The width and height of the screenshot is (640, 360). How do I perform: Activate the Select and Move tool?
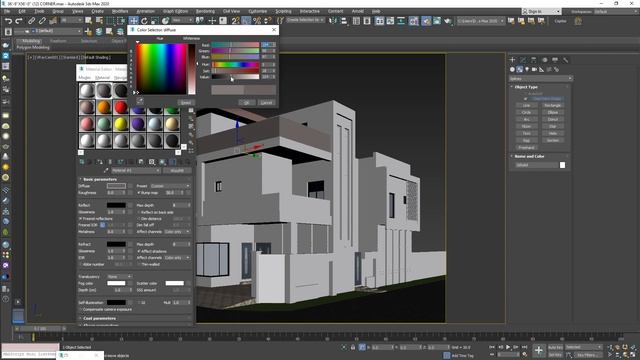133,20
